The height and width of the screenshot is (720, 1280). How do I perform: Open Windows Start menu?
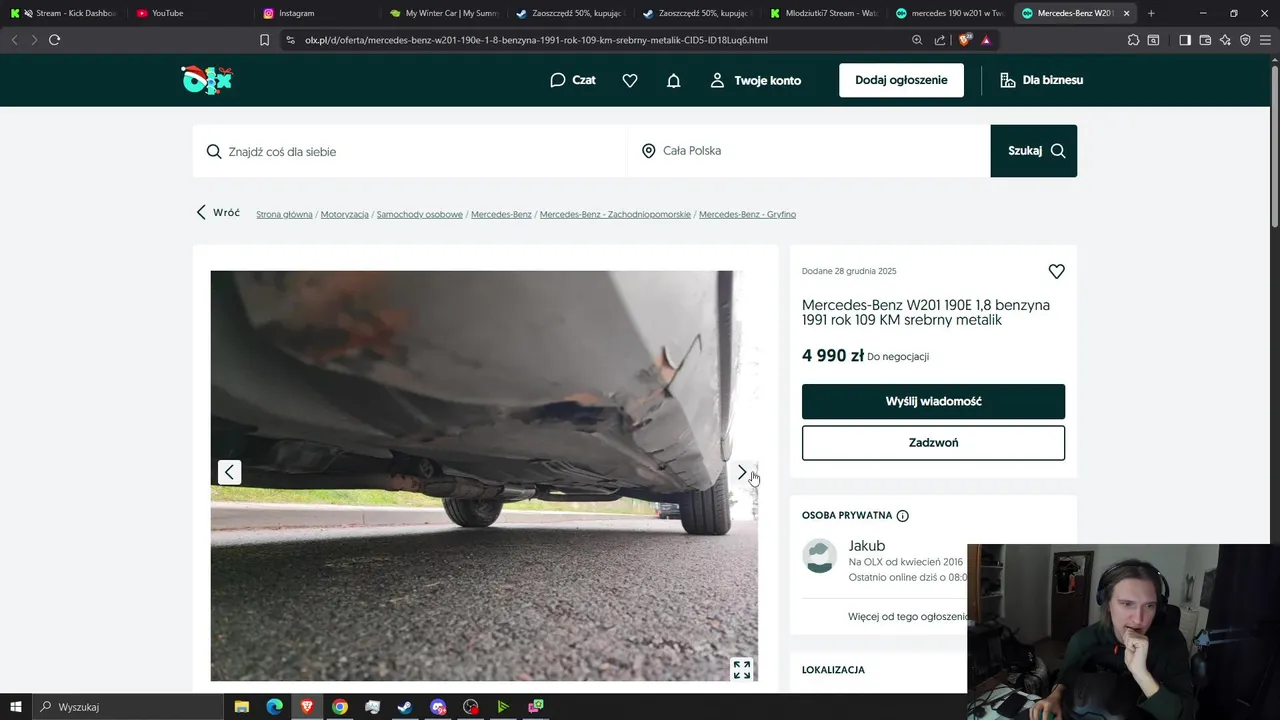tap(15, 707)
